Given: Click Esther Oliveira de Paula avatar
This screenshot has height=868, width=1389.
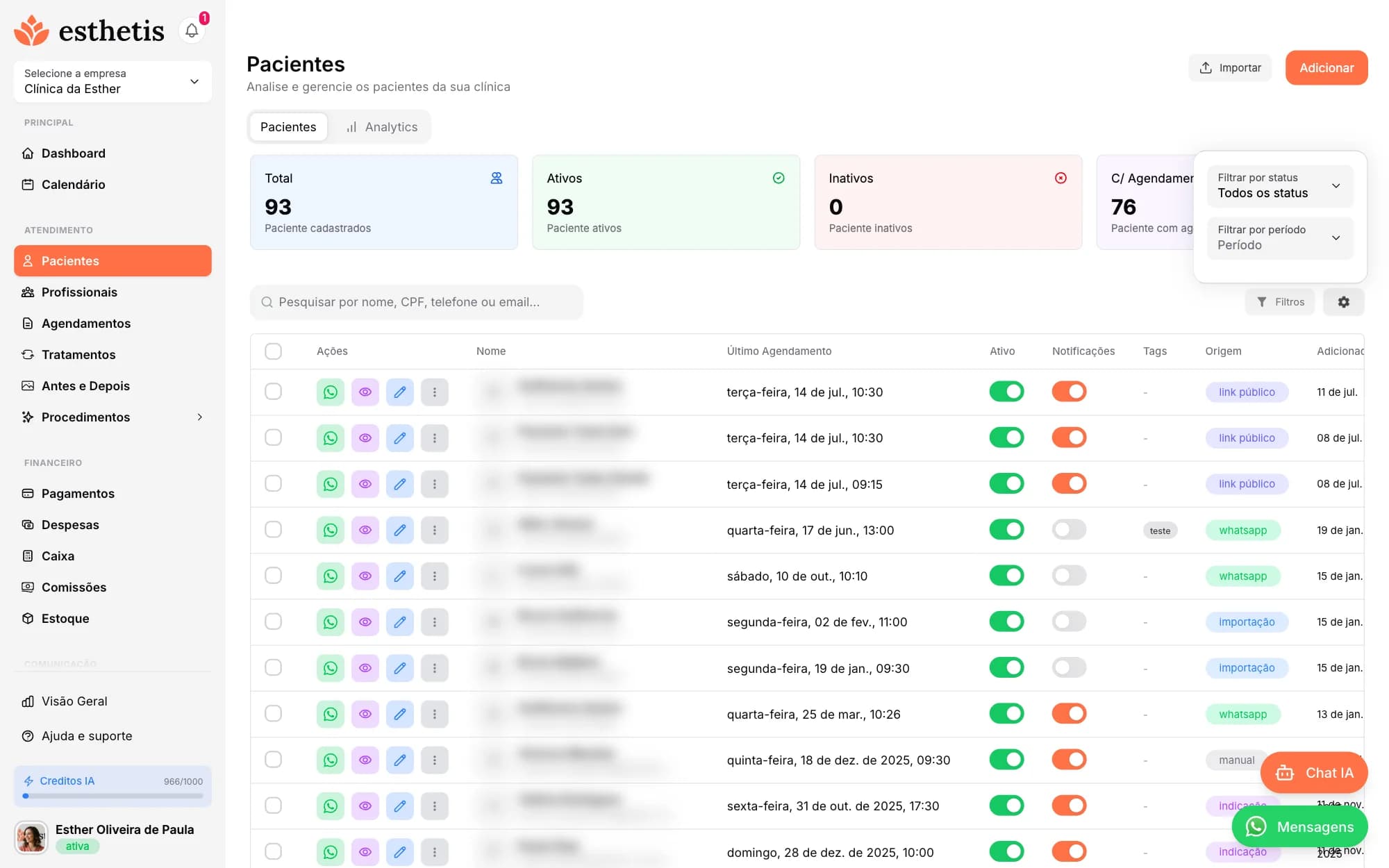Looking at the screenshot, I should click(x=31, y=837).
